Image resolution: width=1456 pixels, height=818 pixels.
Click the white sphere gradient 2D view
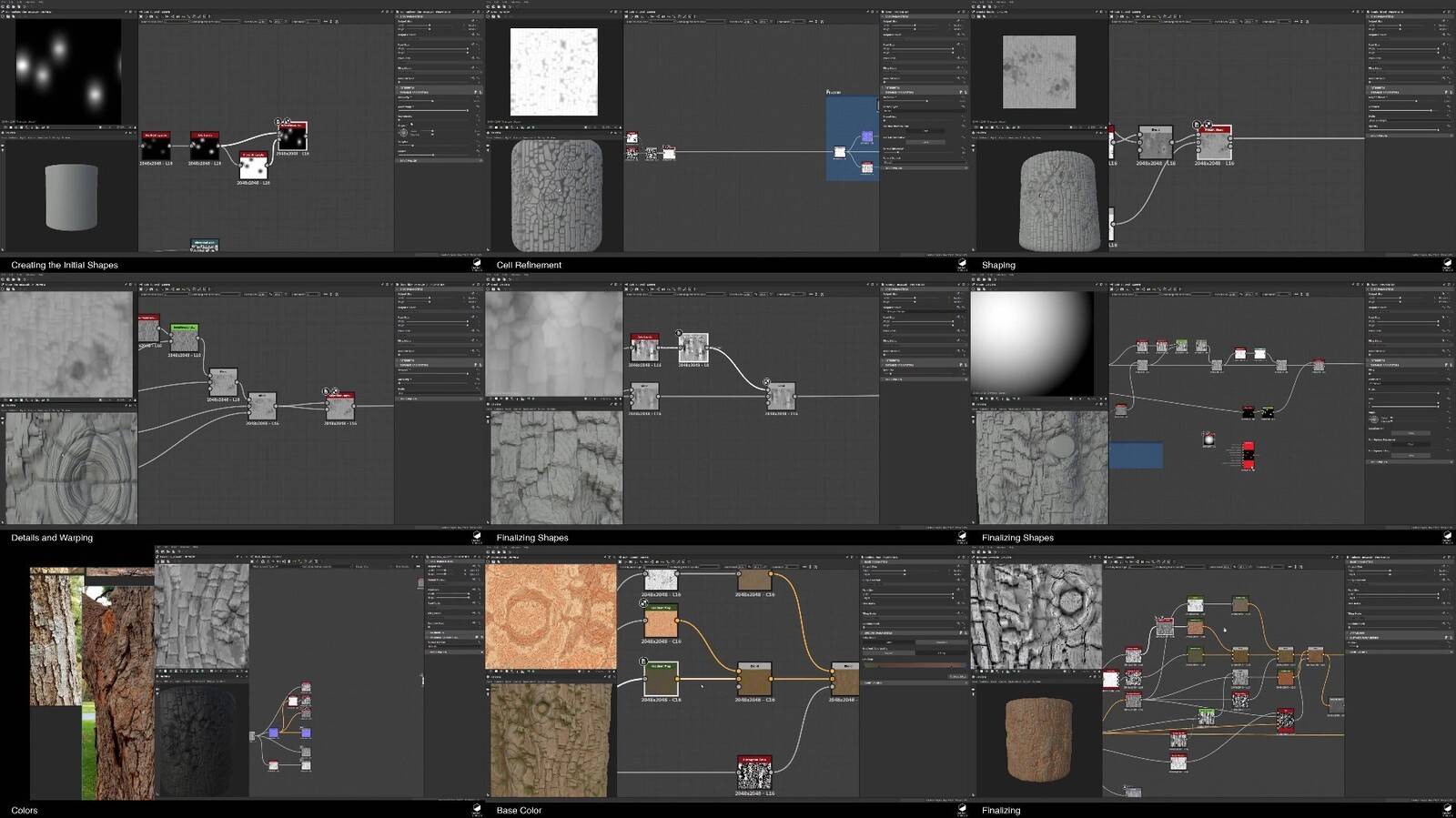[x=1032, y=343]
